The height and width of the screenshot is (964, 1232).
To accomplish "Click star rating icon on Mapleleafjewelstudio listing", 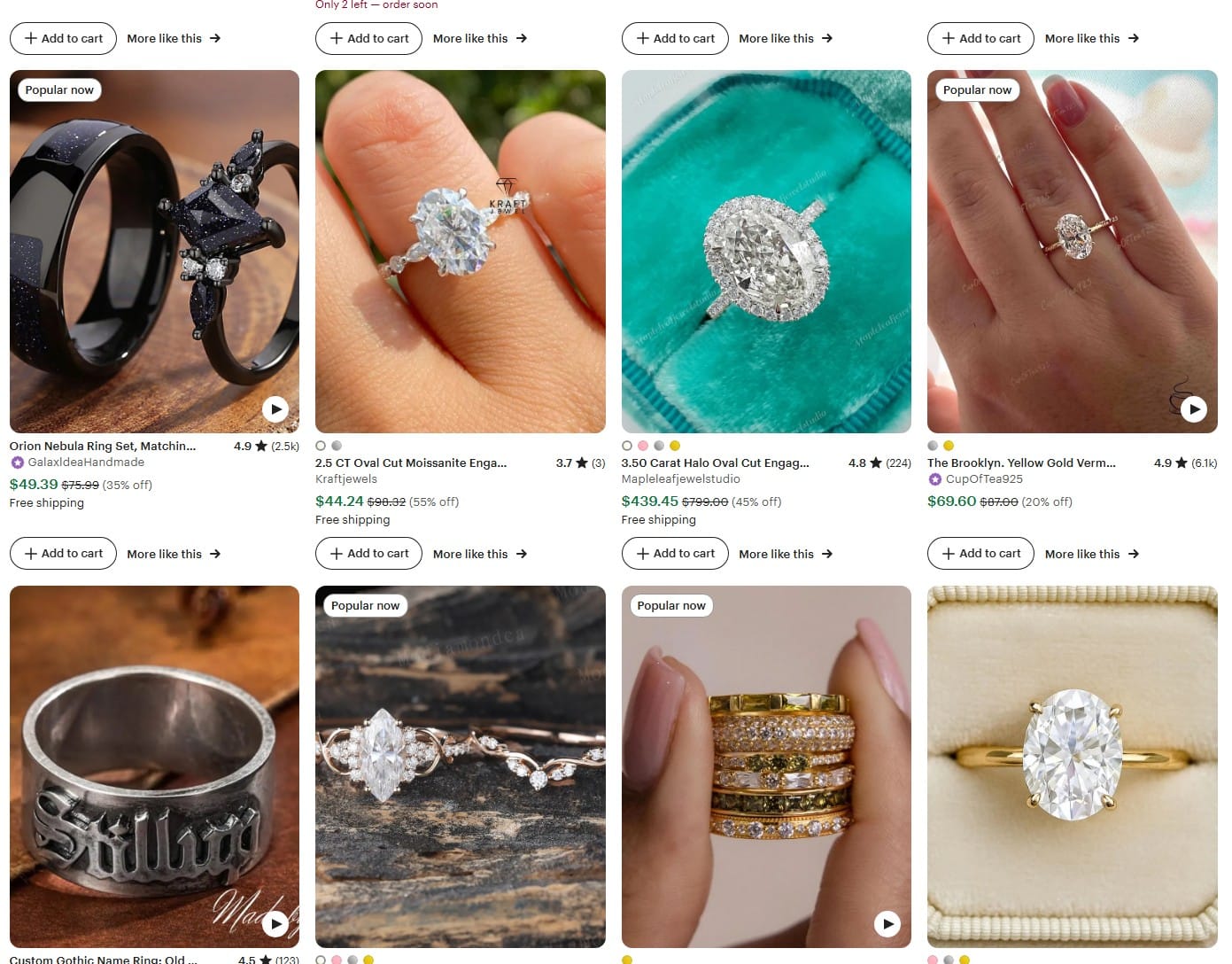I will 873,463.
